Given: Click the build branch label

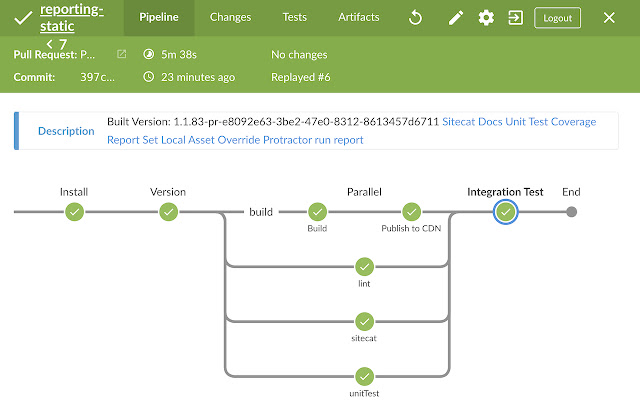Looking at the screenshot, I should tap(261, 212).
